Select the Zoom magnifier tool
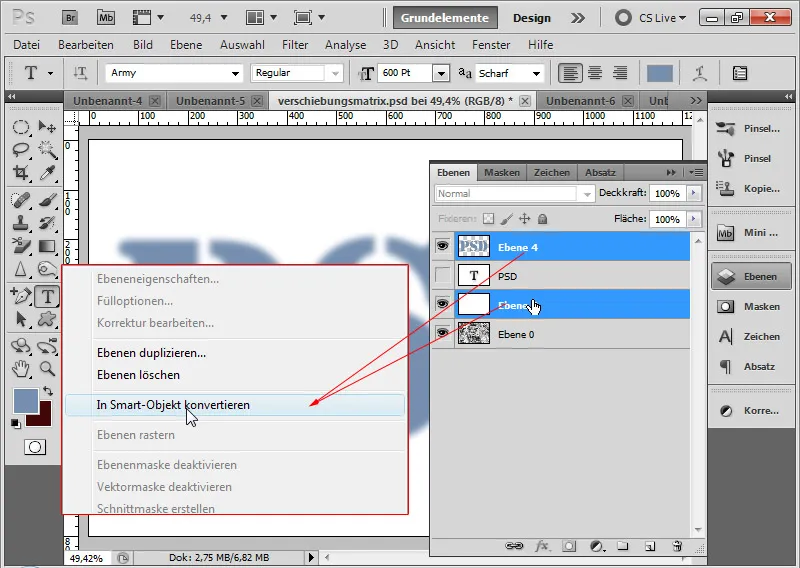The width and height of the screenshot is (800, 568). click(47, 368)
